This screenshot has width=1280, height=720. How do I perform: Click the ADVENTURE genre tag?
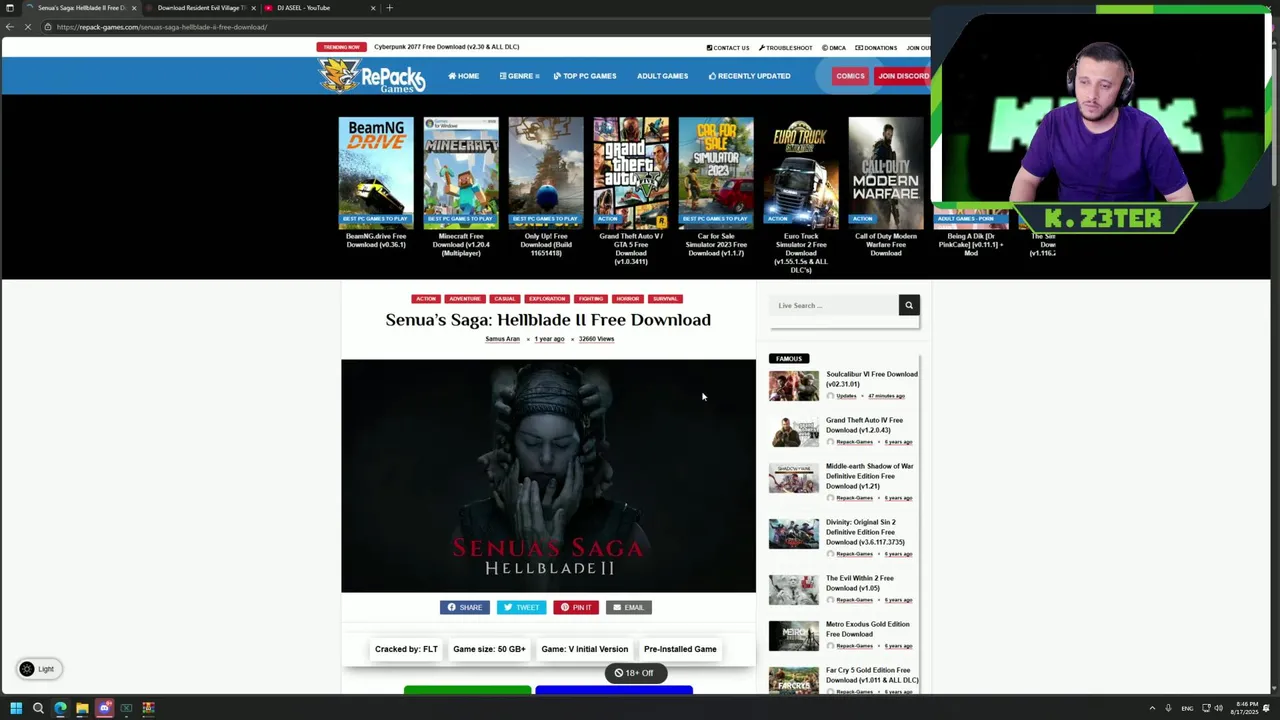pos(465,299)
